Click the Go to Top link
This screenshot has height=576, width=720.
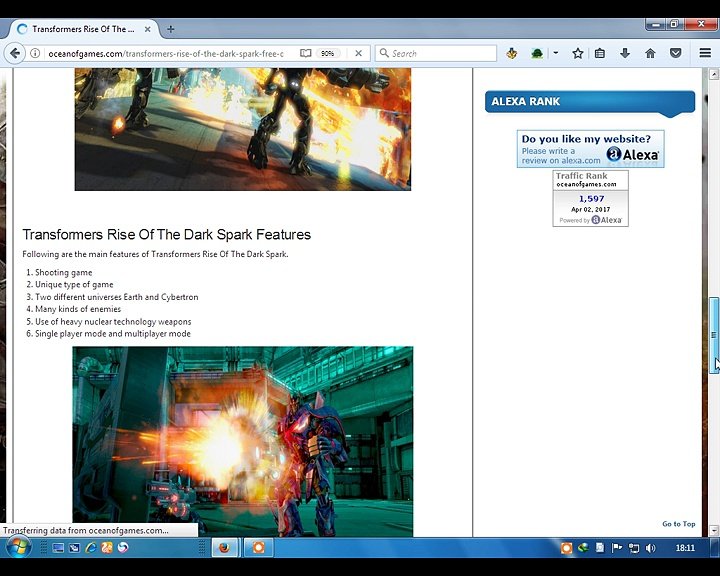tap(678, 524)
